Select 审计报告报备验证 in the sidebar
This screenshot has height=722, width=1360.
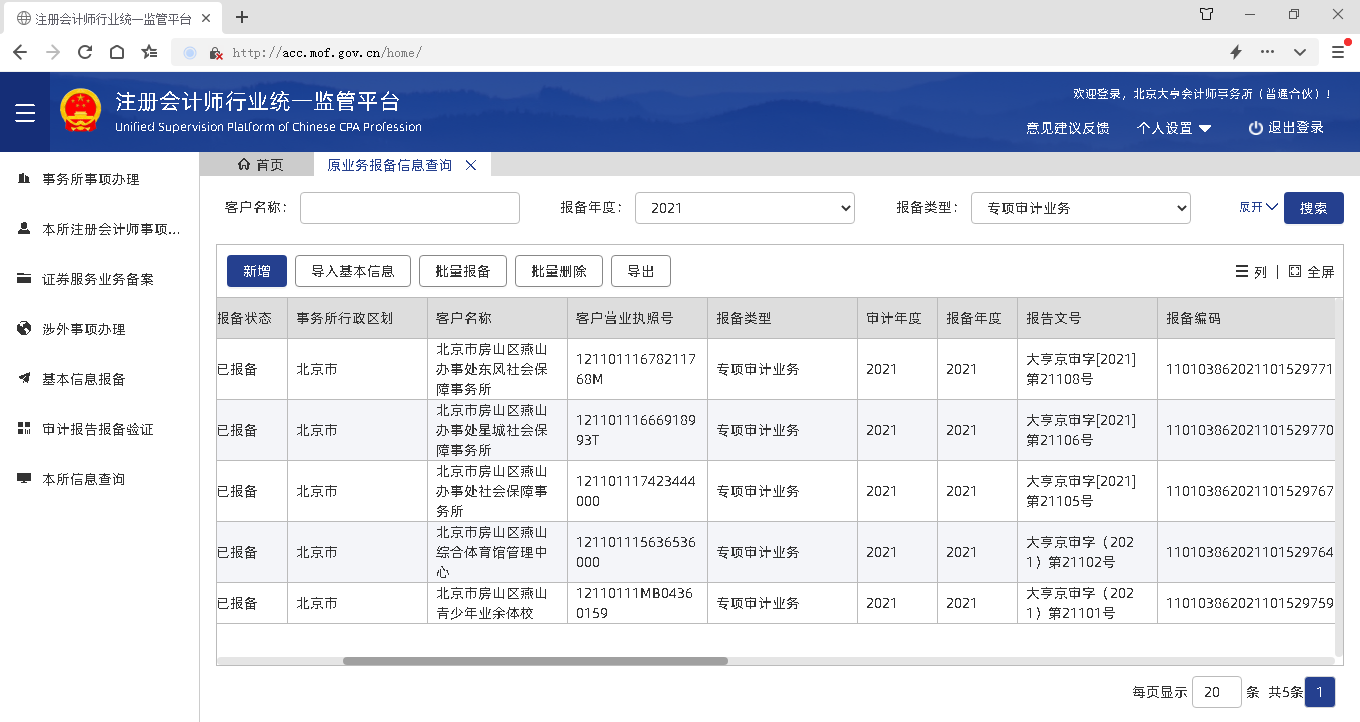(98, 430)
